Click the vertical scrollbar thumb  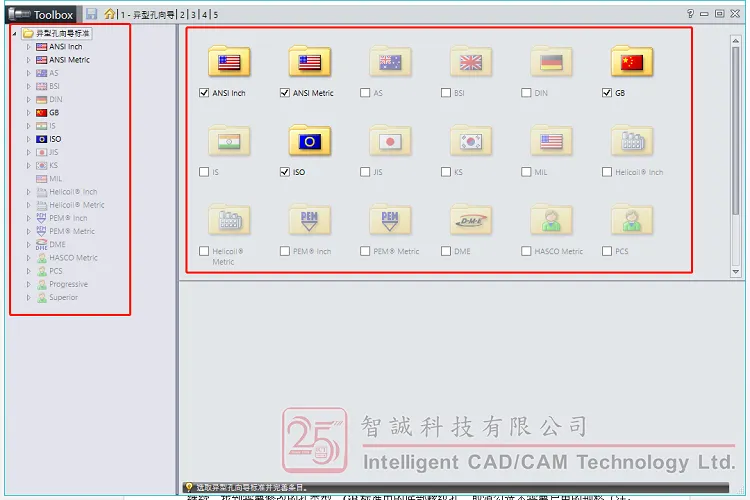coord(736,131)
